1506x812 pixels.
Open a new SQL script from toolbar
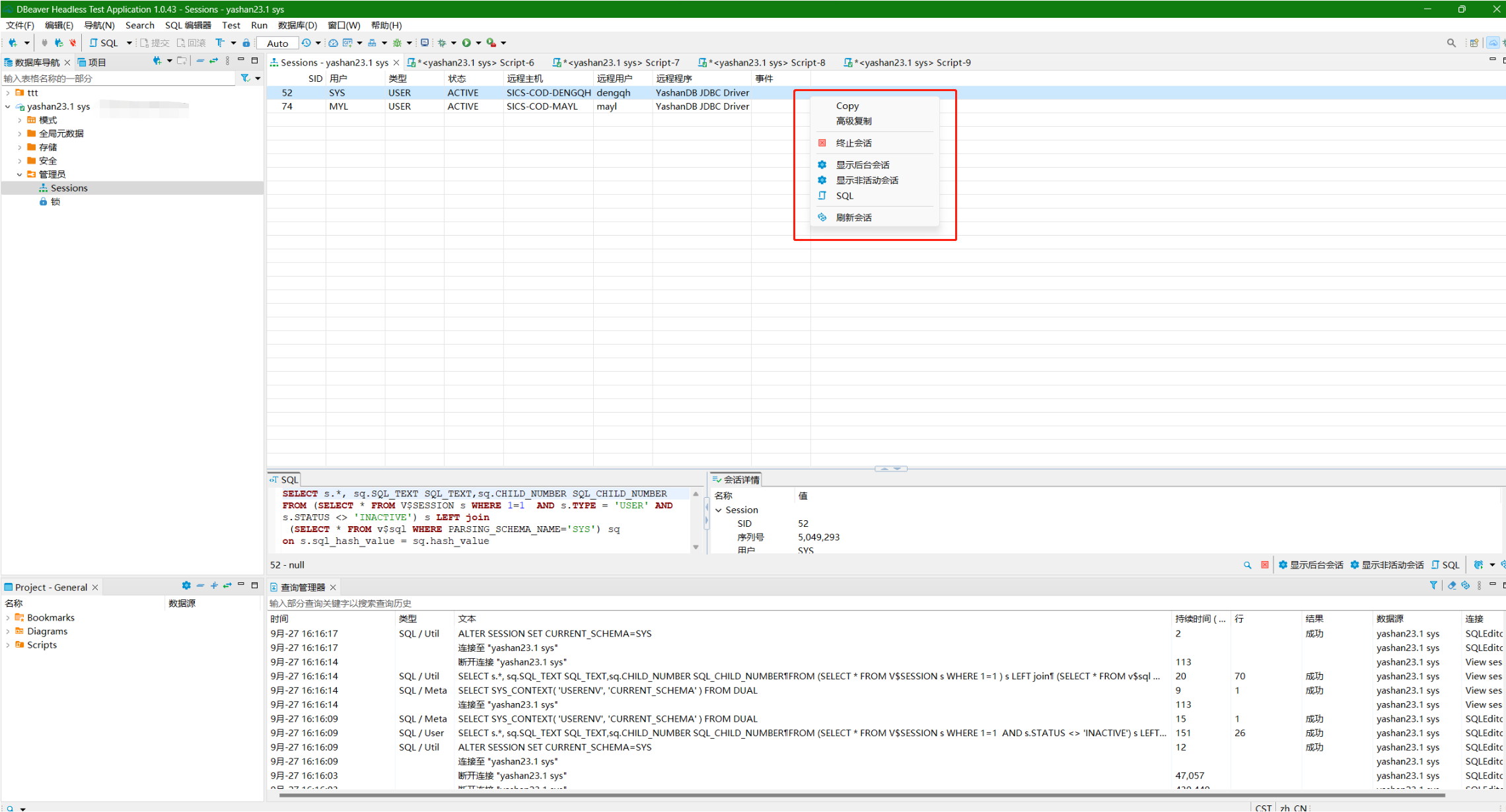coord(104,43)
